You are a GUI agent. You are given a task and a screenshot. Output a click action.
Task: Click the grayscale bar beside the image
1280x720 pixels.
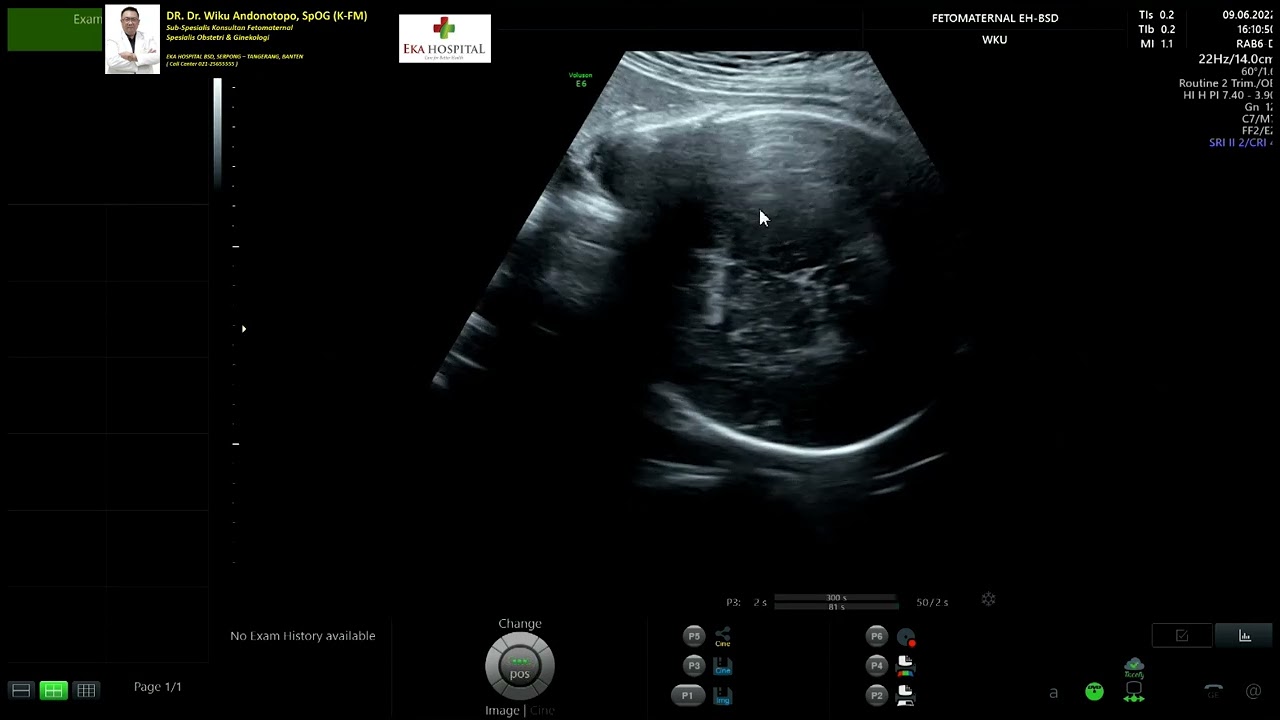coord(218,135)
